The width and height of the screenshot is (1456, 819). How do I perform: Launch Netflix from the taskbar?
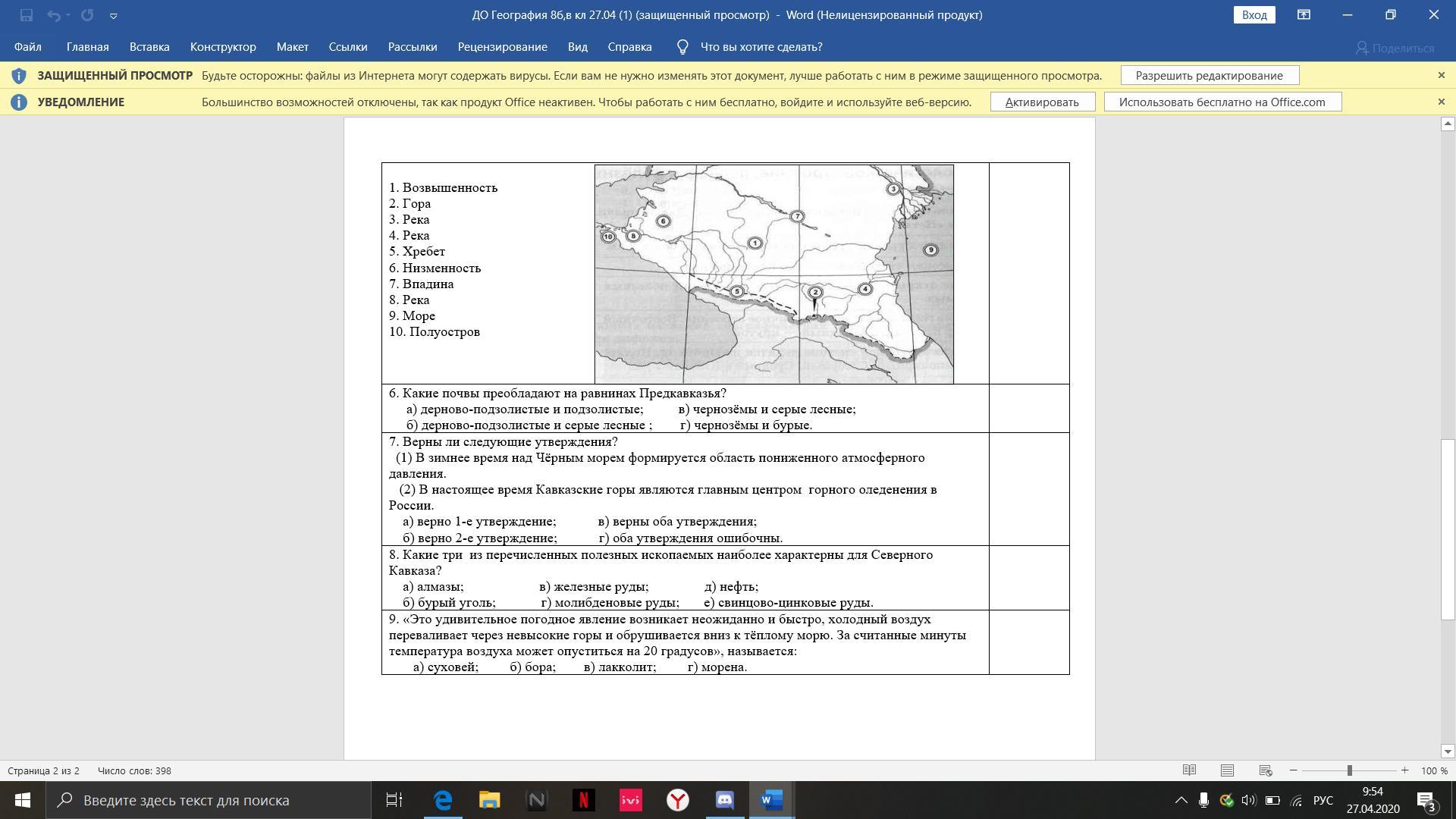pyautogui.click(x=583, y=800)
